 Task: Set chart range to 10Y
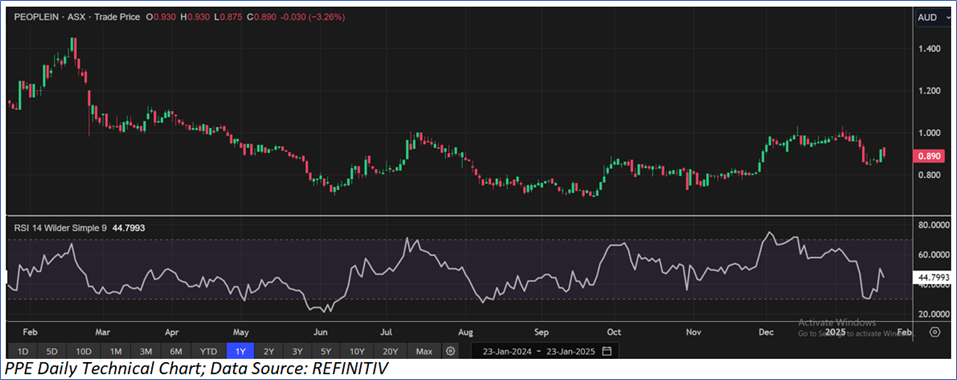357,351
